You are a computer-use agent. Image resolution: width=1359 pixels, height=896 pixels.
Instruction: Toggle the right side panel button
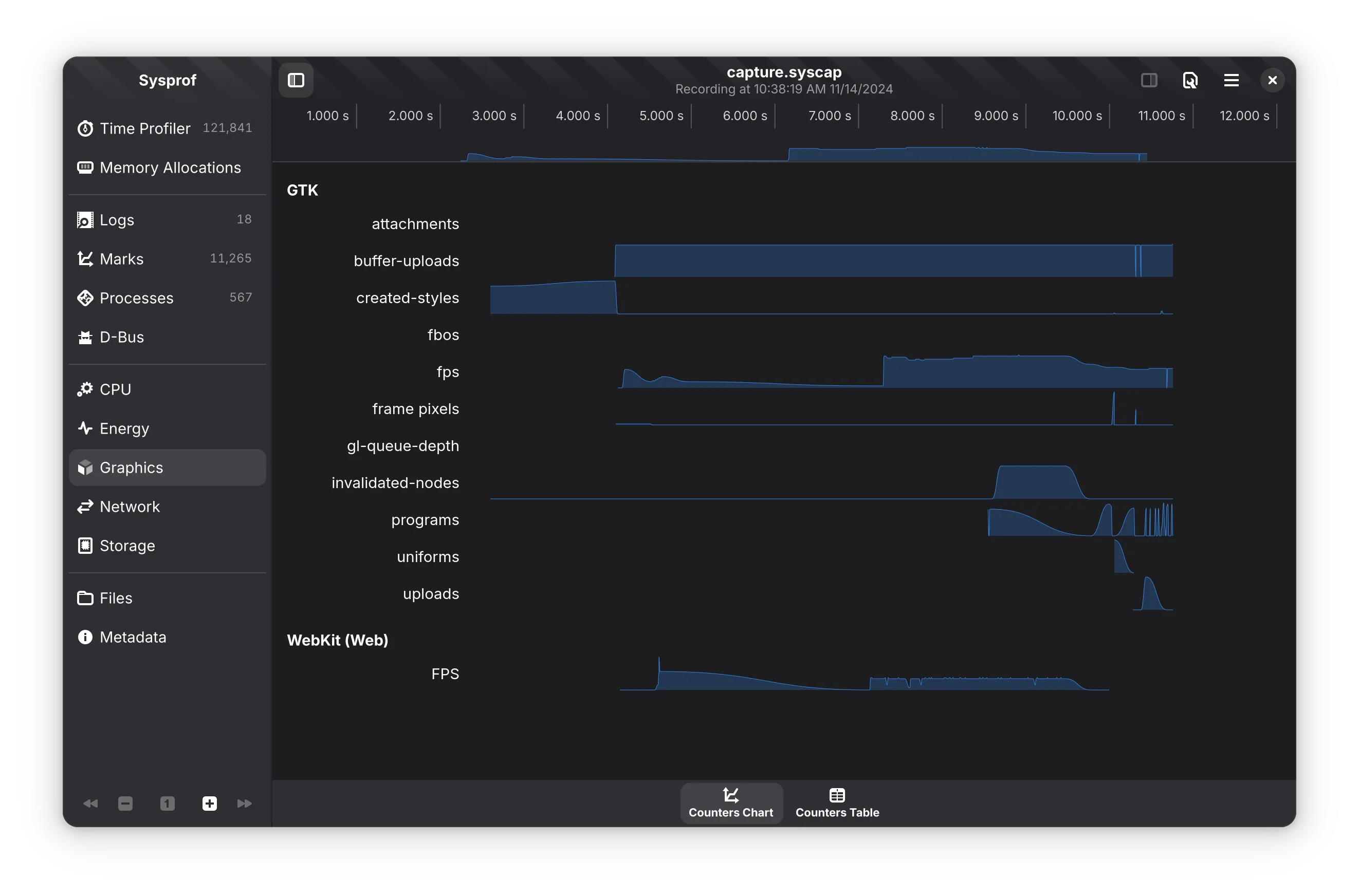tap(1149, 80)
